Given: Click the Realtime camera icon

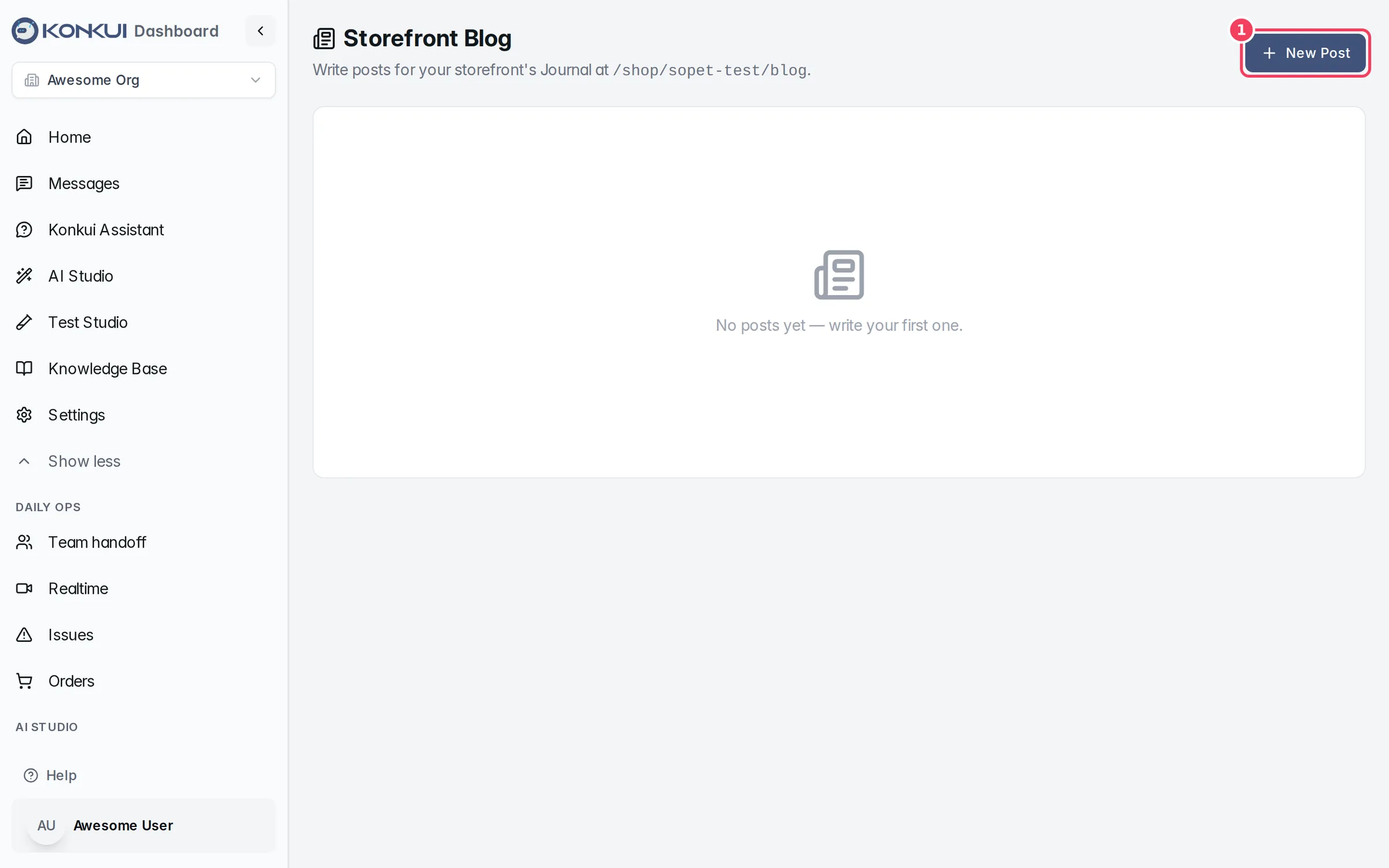Looking at the screenshot, I should (24, 589).
